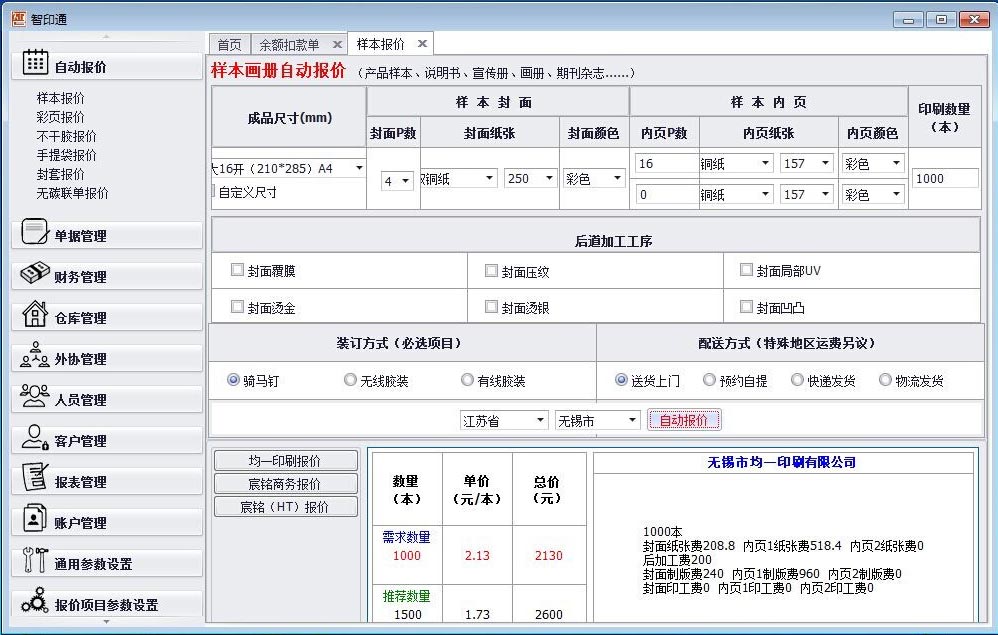Click the money icon for 财务管理

coord(35,274)
